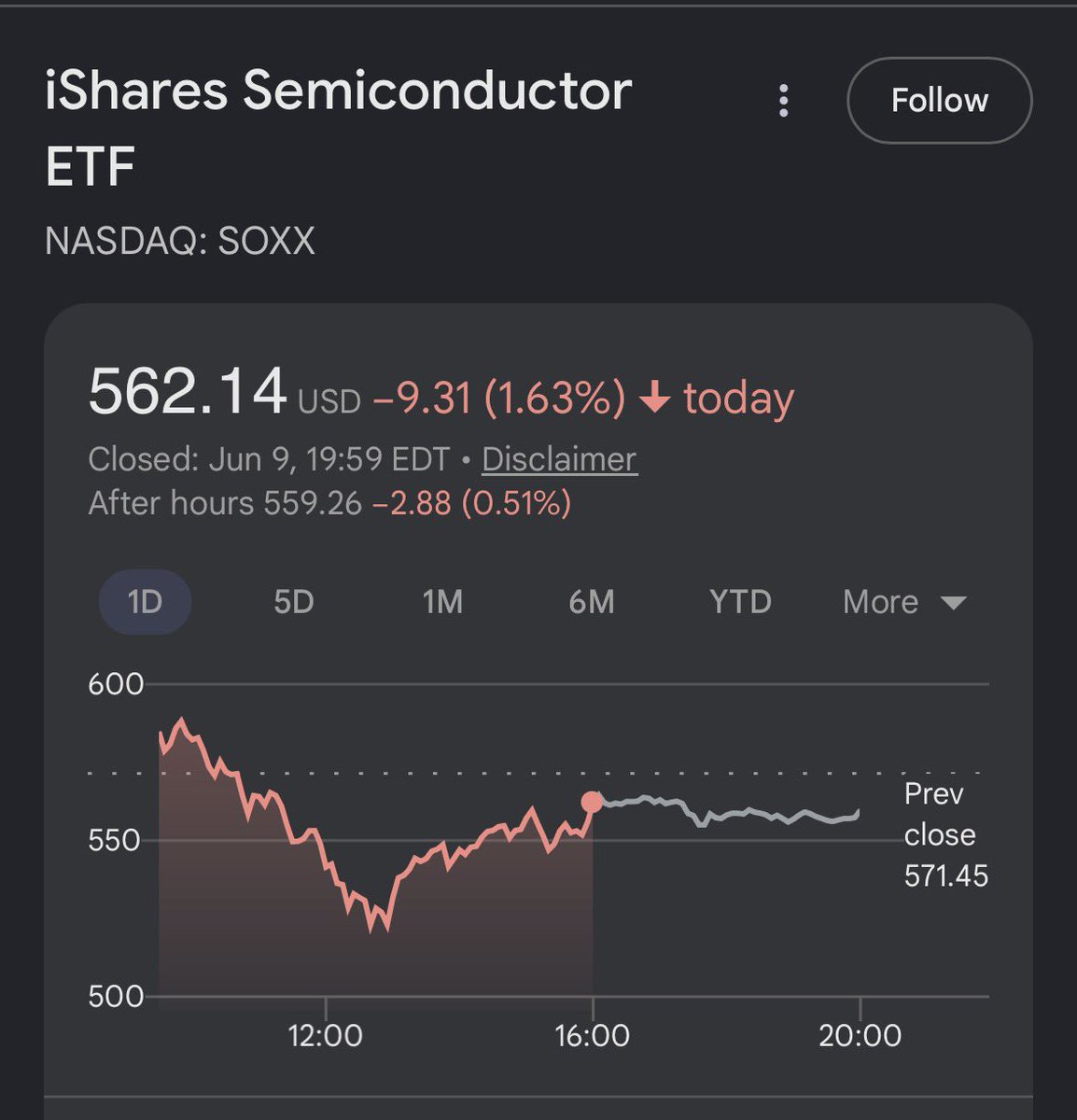The image size is (1077, 1120).
Task: Click the dropdown arrow beside More
Action: click(x=954, y=603)
